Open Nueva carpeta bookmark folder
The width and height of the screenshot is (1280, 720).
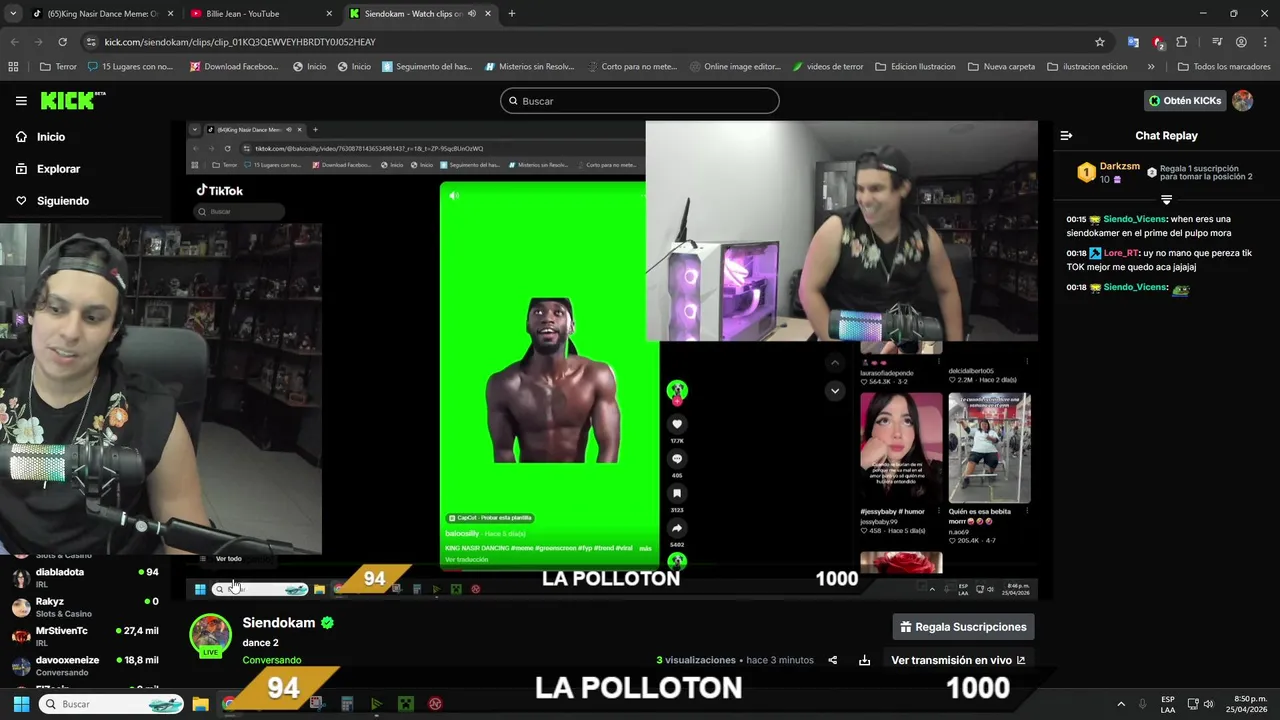point(1001,67)
